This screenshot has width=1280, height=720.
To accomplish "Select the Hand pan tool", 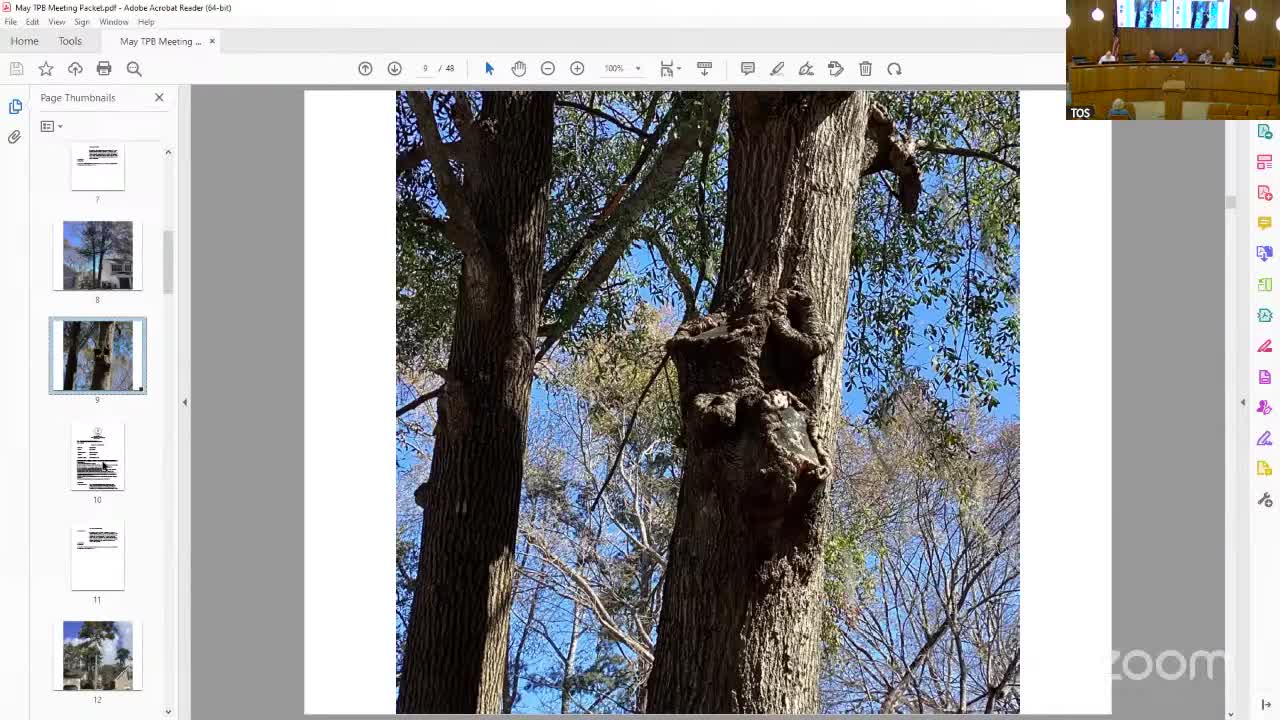I will [518, 69].
